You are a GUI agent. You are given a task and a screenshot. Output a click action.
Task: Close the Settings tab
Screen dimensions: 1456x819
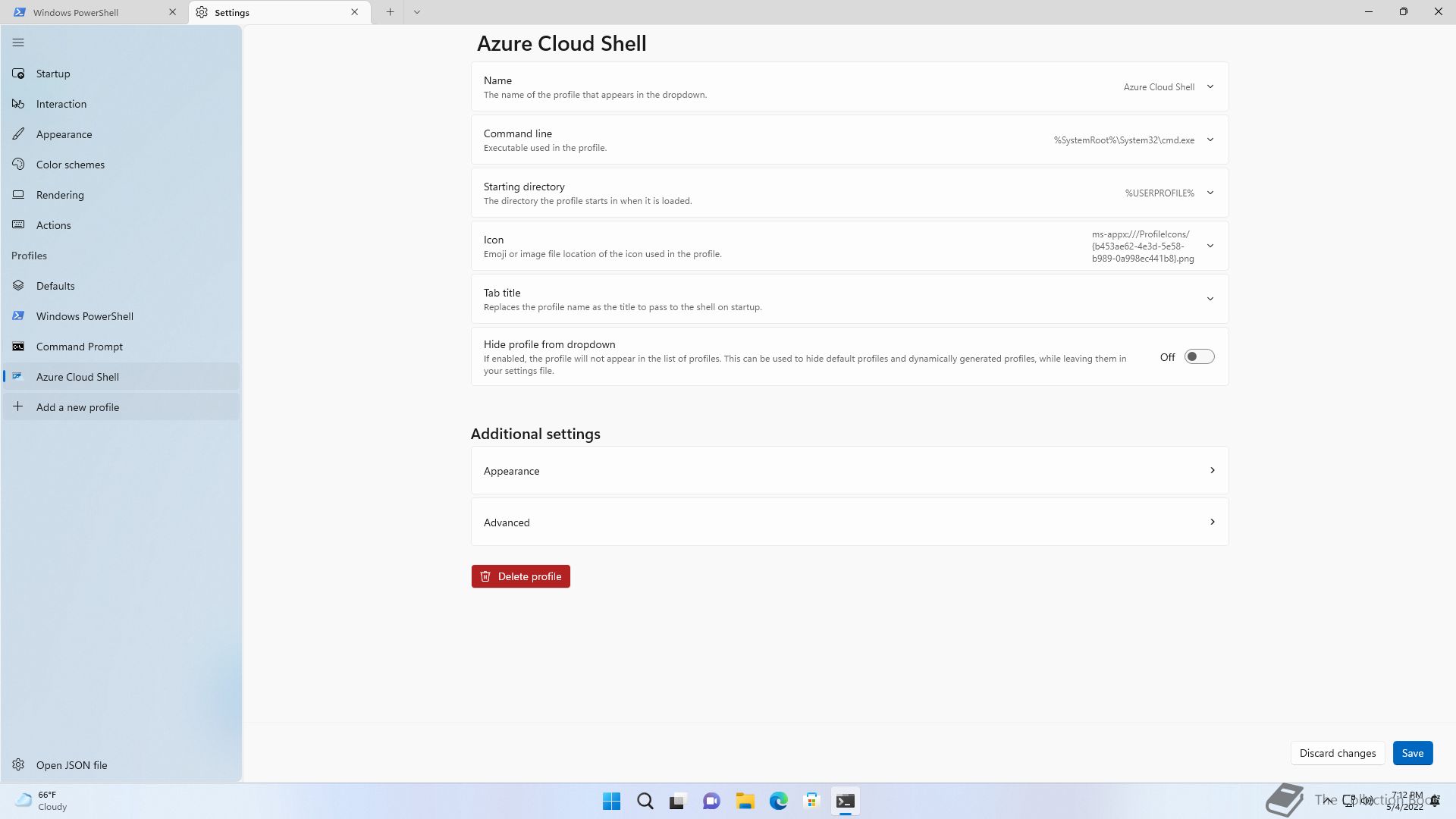[x=354, y=12]
